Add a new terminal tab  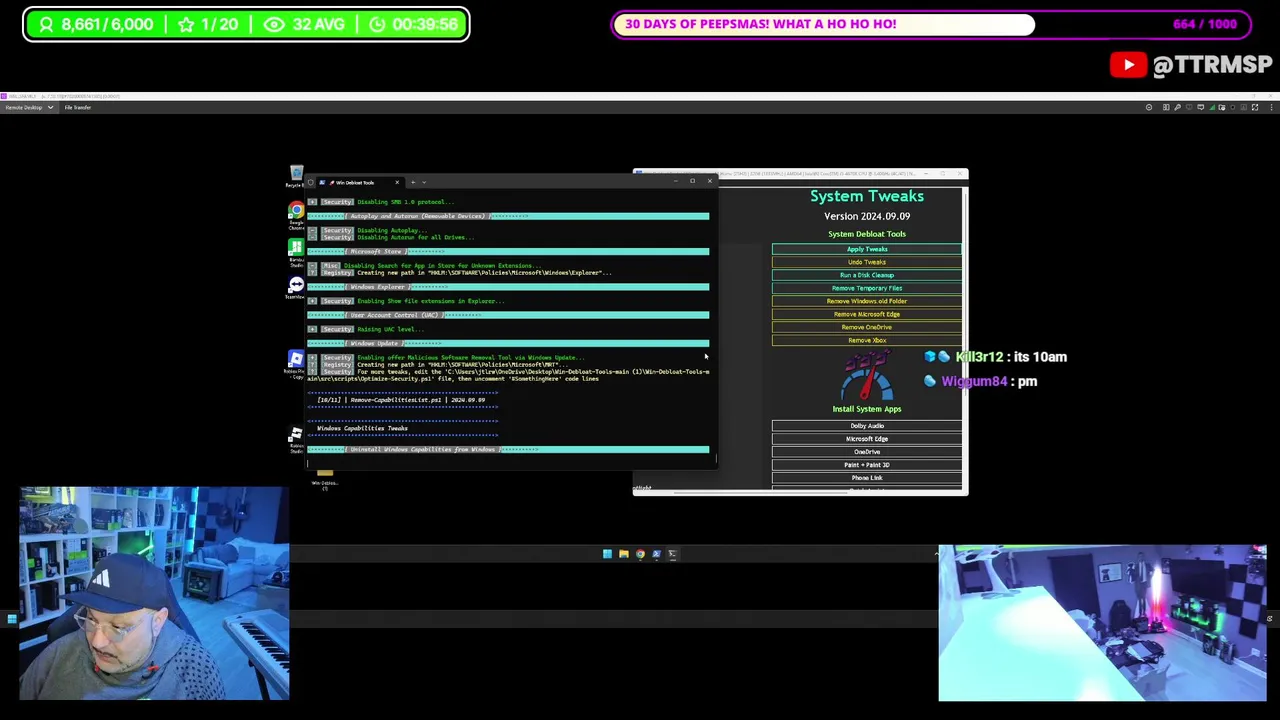point(413,182)
